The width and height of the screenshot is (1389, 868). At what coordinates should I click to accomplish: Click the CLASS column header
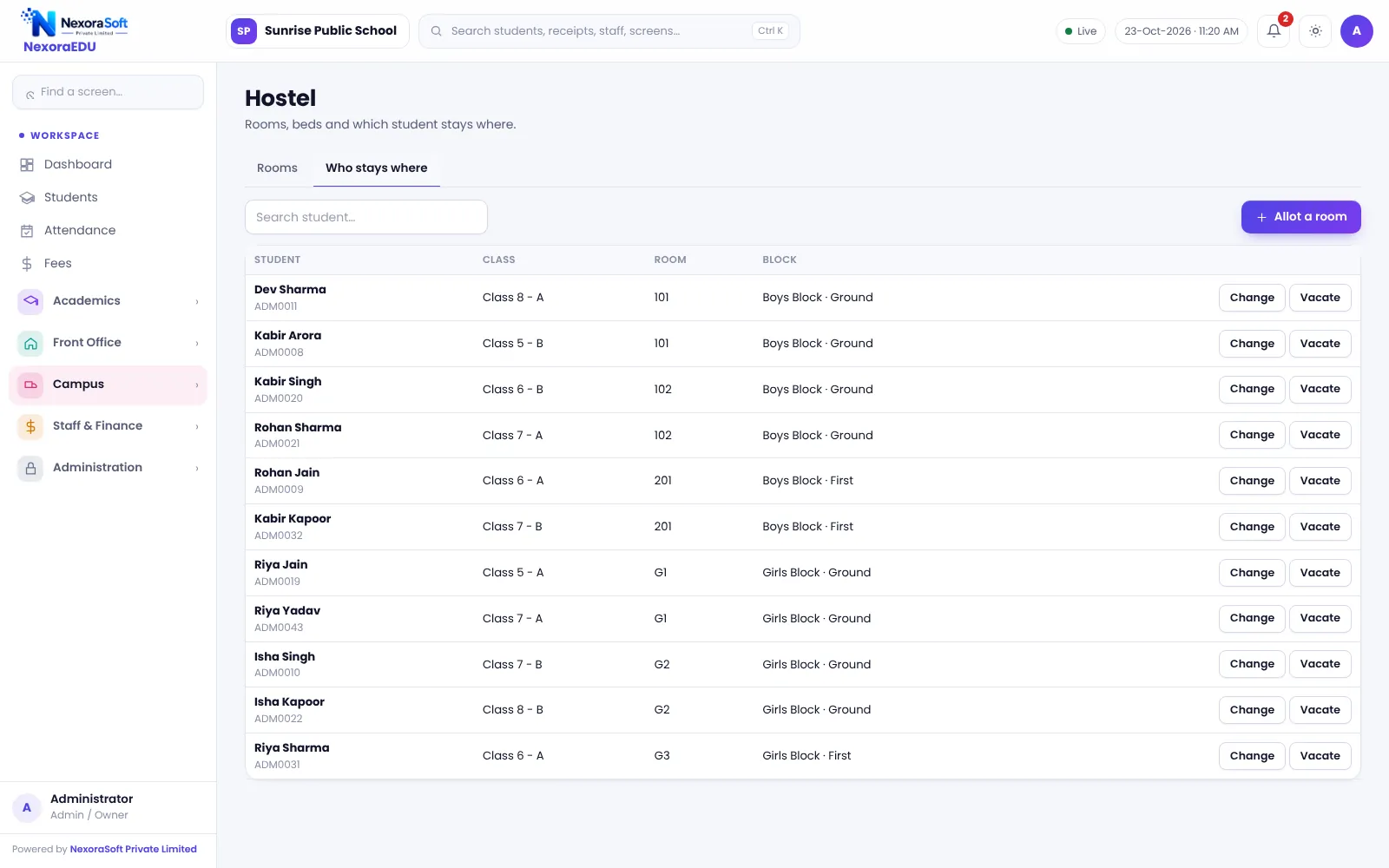[x=499, y=260]
